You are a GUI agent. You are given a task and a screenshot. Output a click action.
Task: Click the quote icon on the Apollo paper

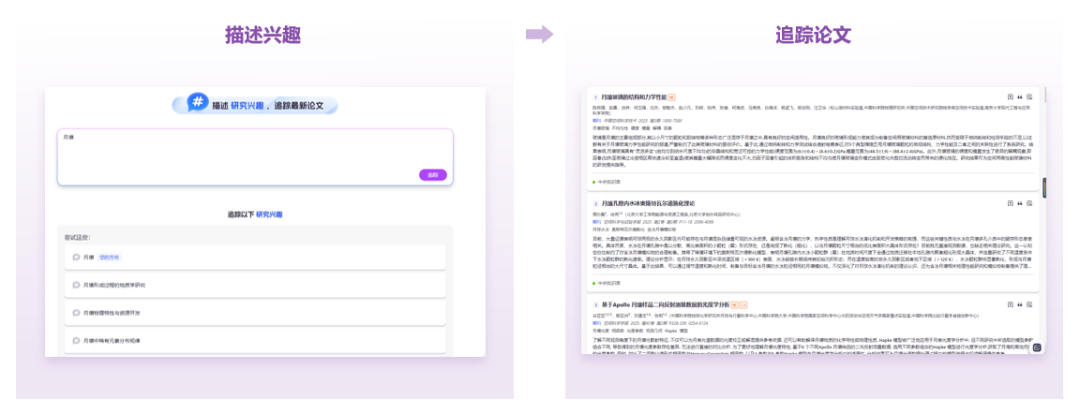(x=1019, y=304)
